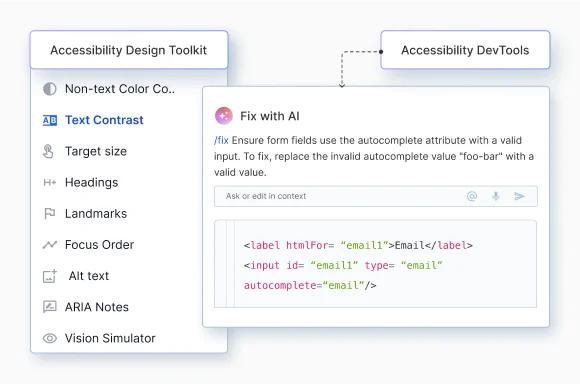Click the /fix command link
Image resolution: width=580 pixels, height=384 pixels.
pyautogui.click(x=221, y=141)
